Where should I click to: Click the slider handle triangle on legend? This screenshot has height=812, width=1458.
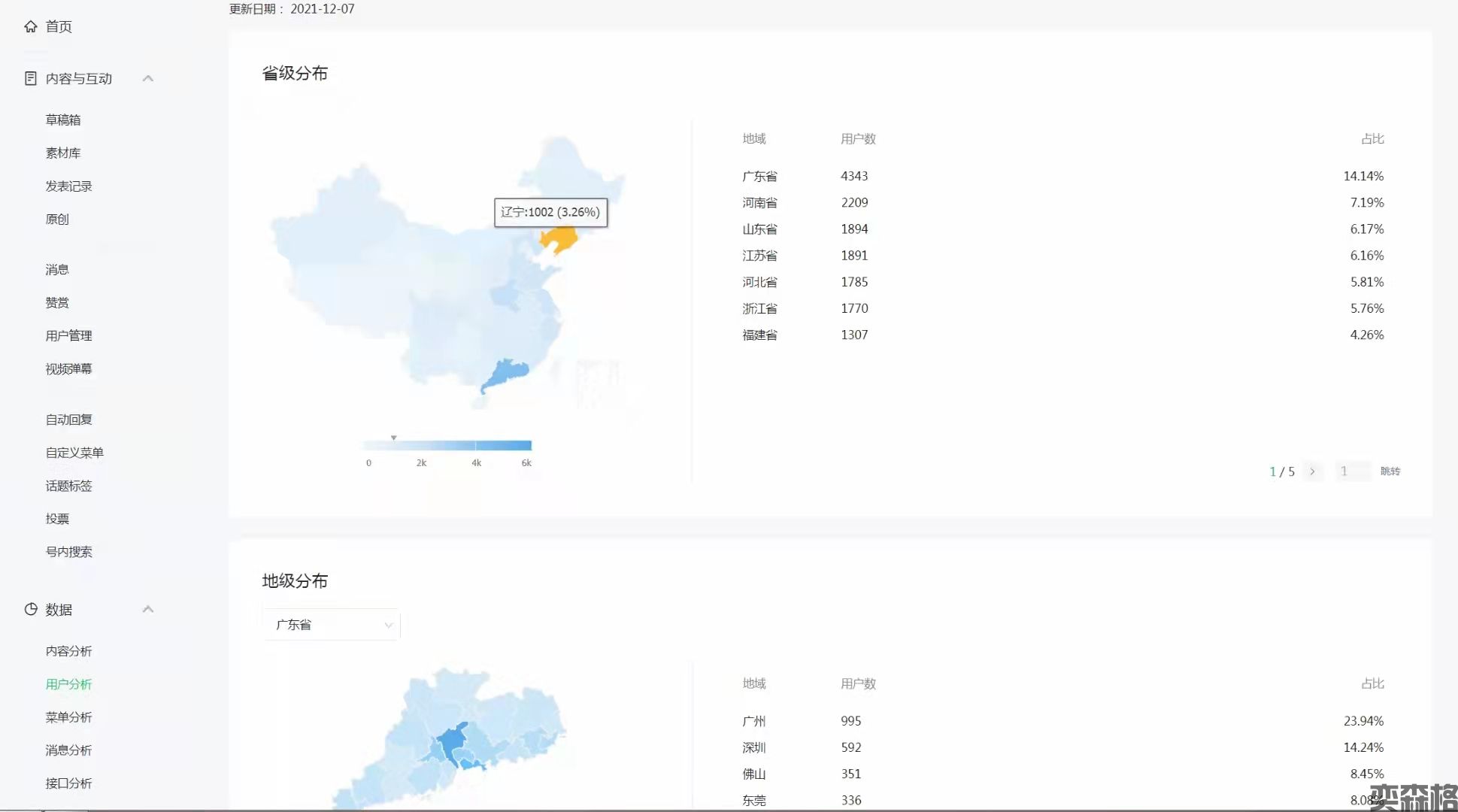click(393, 438)
